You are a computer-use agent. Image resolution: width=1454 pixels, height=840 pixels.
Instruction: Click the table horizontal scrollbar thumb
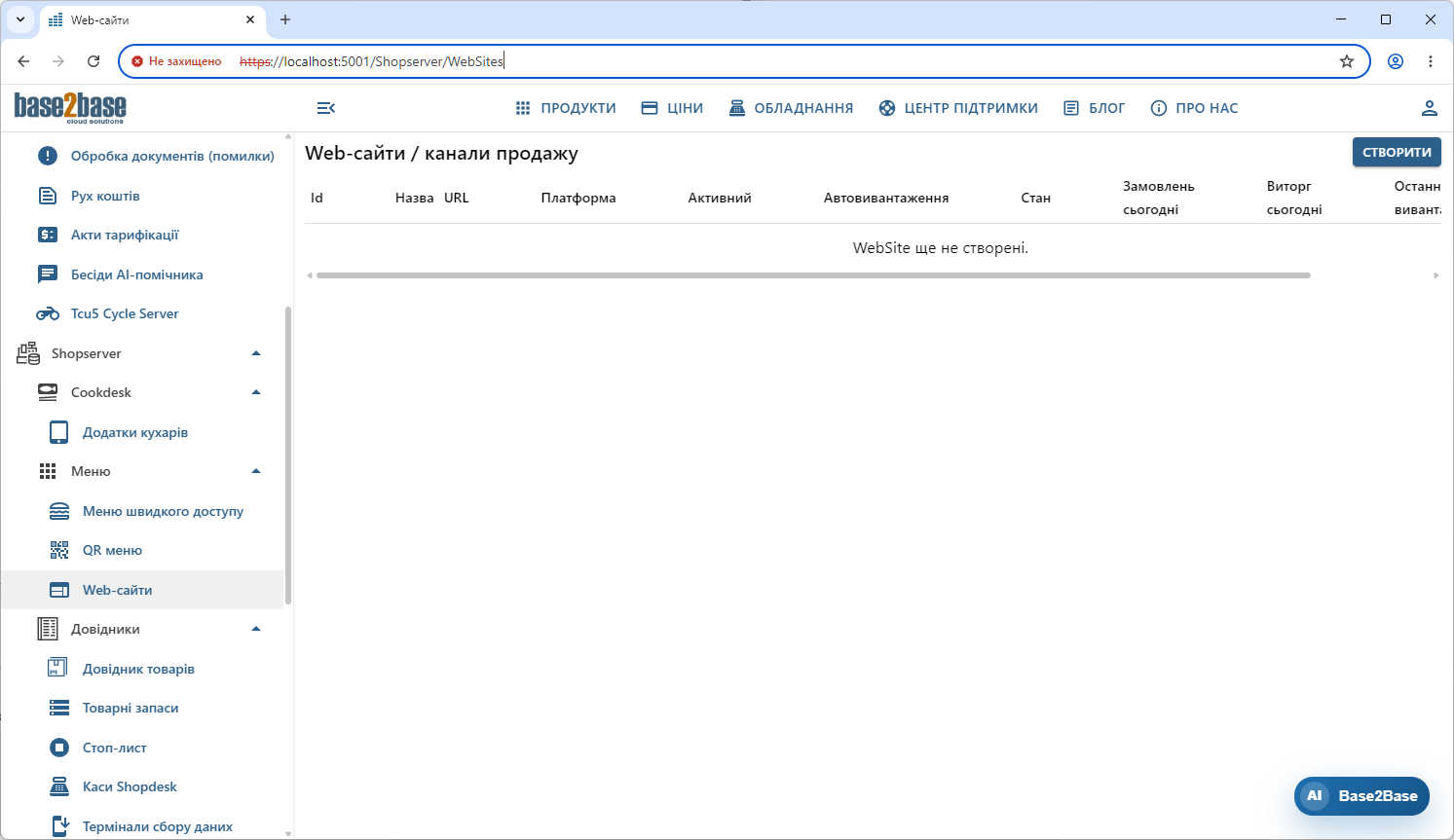point(813,275)
